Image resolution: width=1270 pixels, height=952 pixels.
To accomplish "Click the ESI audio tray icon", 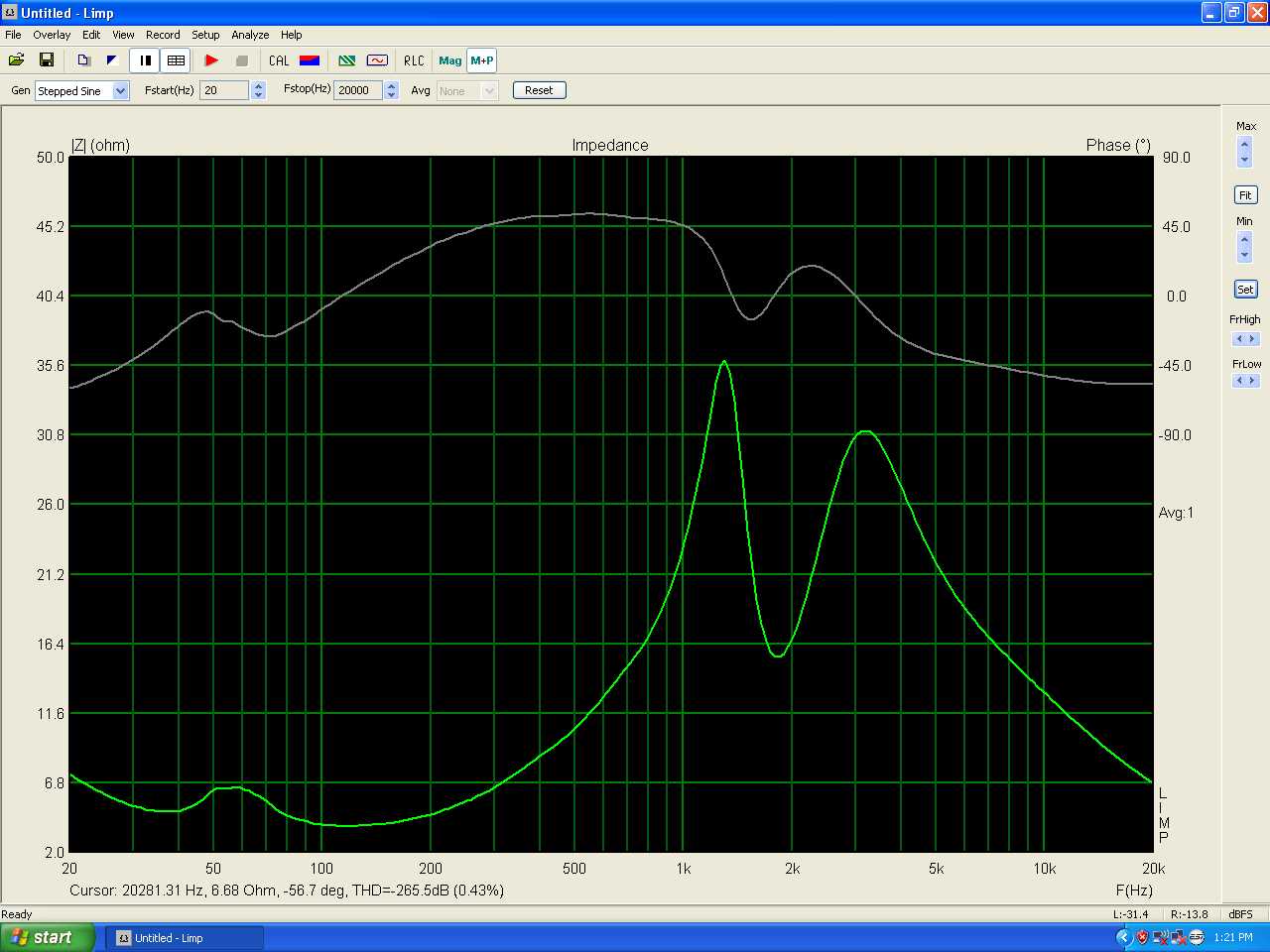I will coord(1197,937).
